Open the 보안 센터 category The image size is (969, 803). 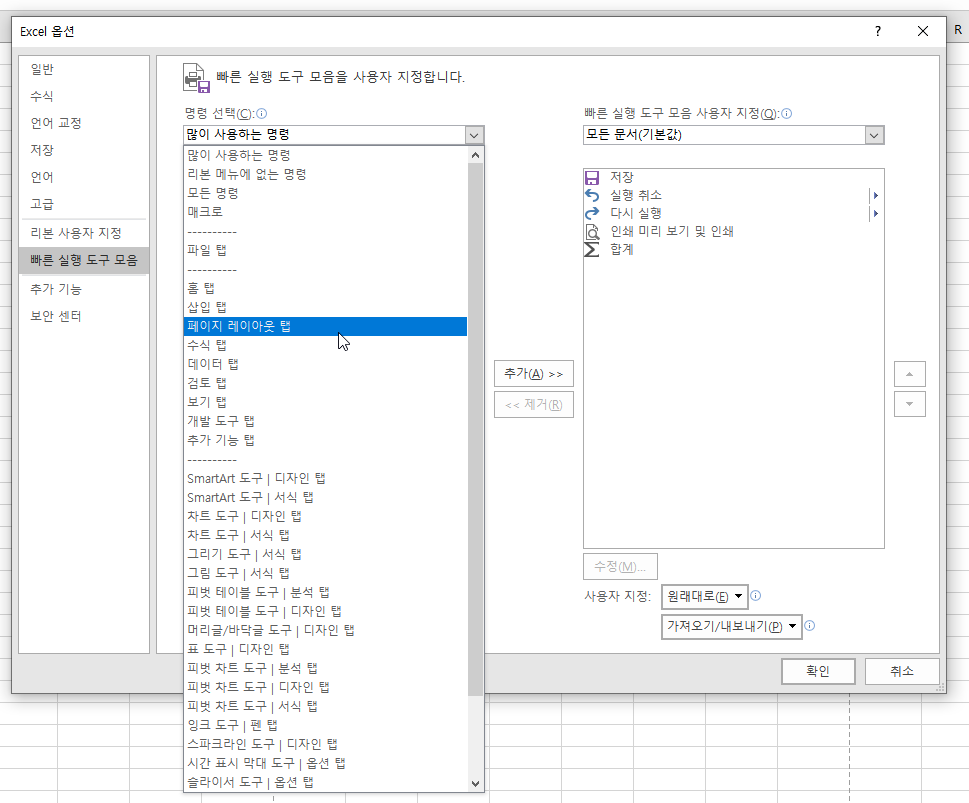tap(84, 317)
